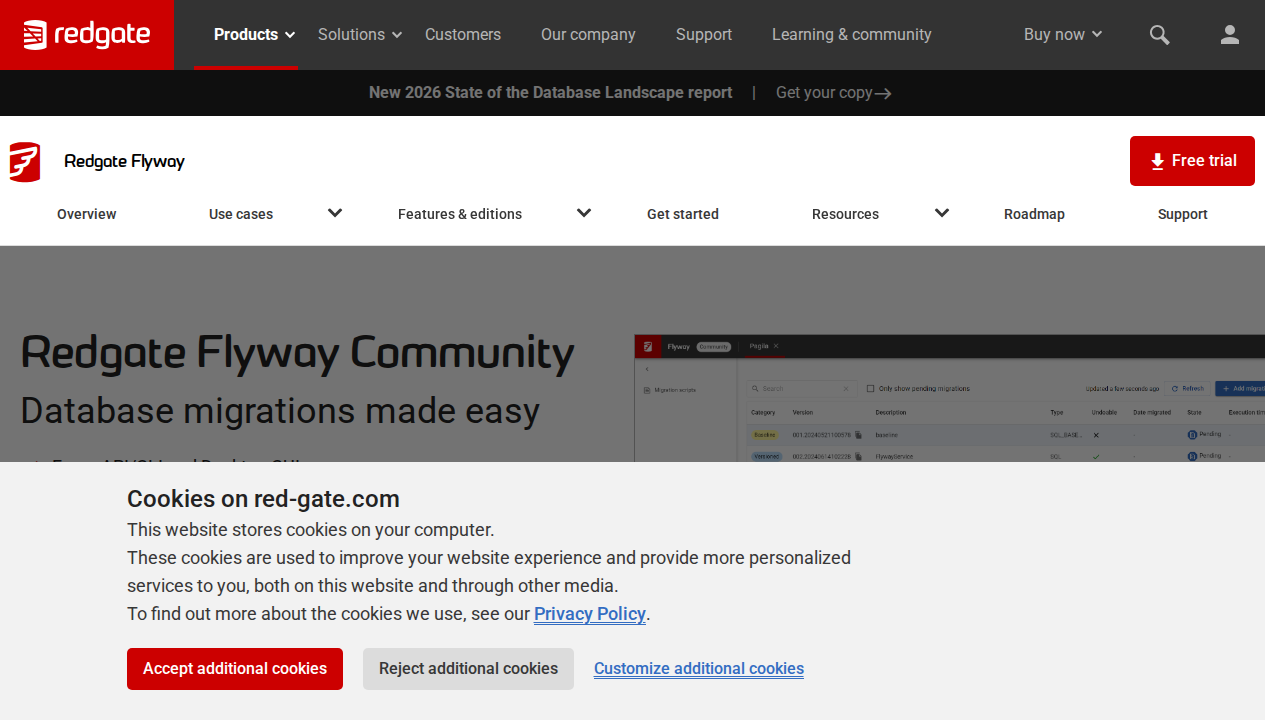This screenshot has width=1280, height=720.
Task: Switch to the Roadmap tab
Action: pos(1034,214)
